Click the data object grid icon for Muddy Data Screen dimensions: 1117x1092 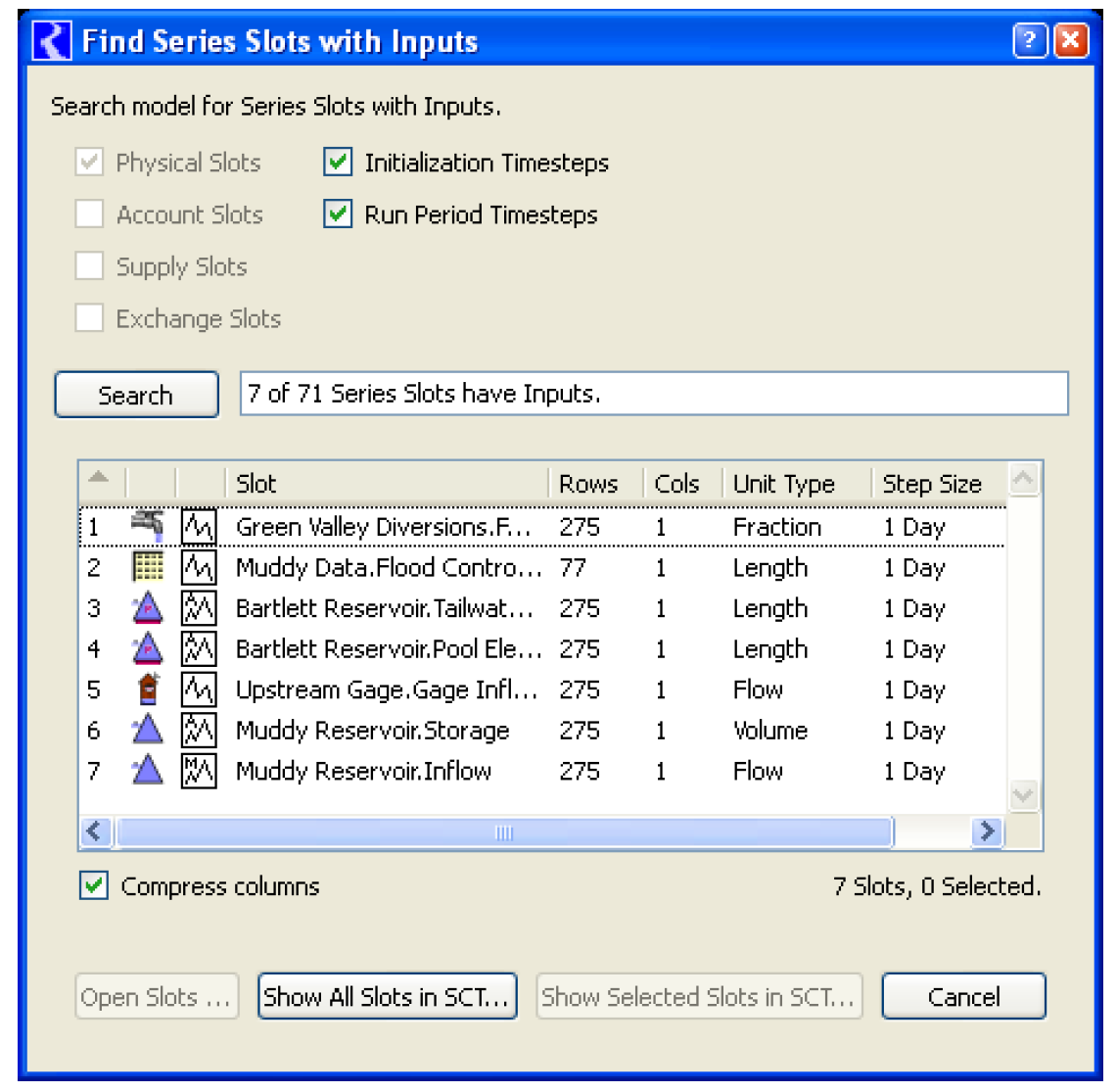148,567
